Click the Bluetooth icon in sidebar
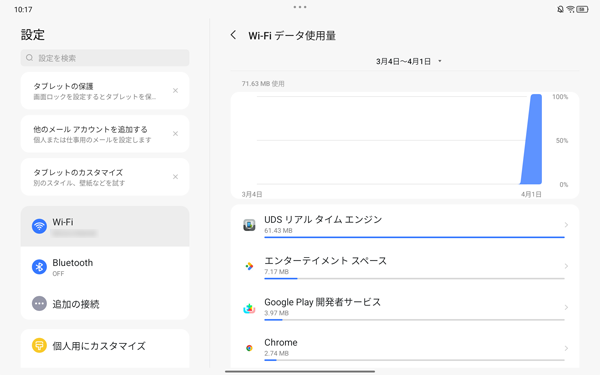The image size is (600, 375). [x=39, y=267]
